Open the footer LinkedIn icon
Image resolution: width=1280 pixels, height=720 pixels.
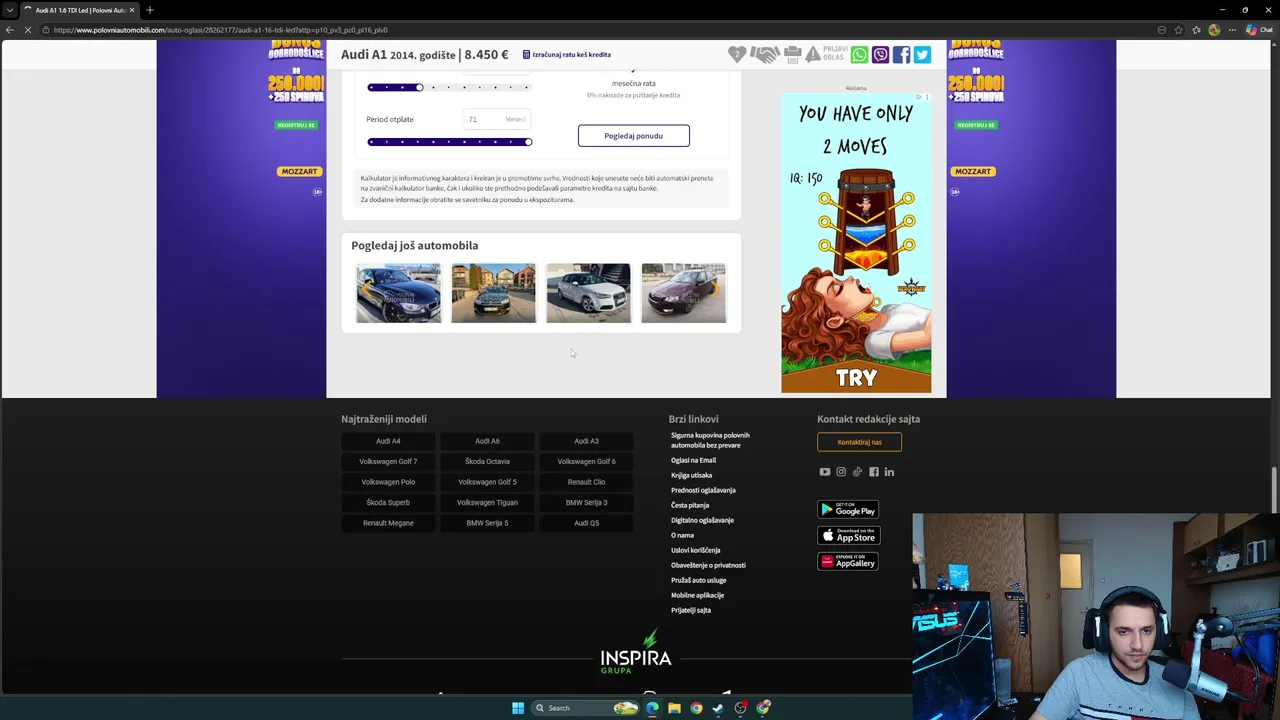[x=889, y=472]
